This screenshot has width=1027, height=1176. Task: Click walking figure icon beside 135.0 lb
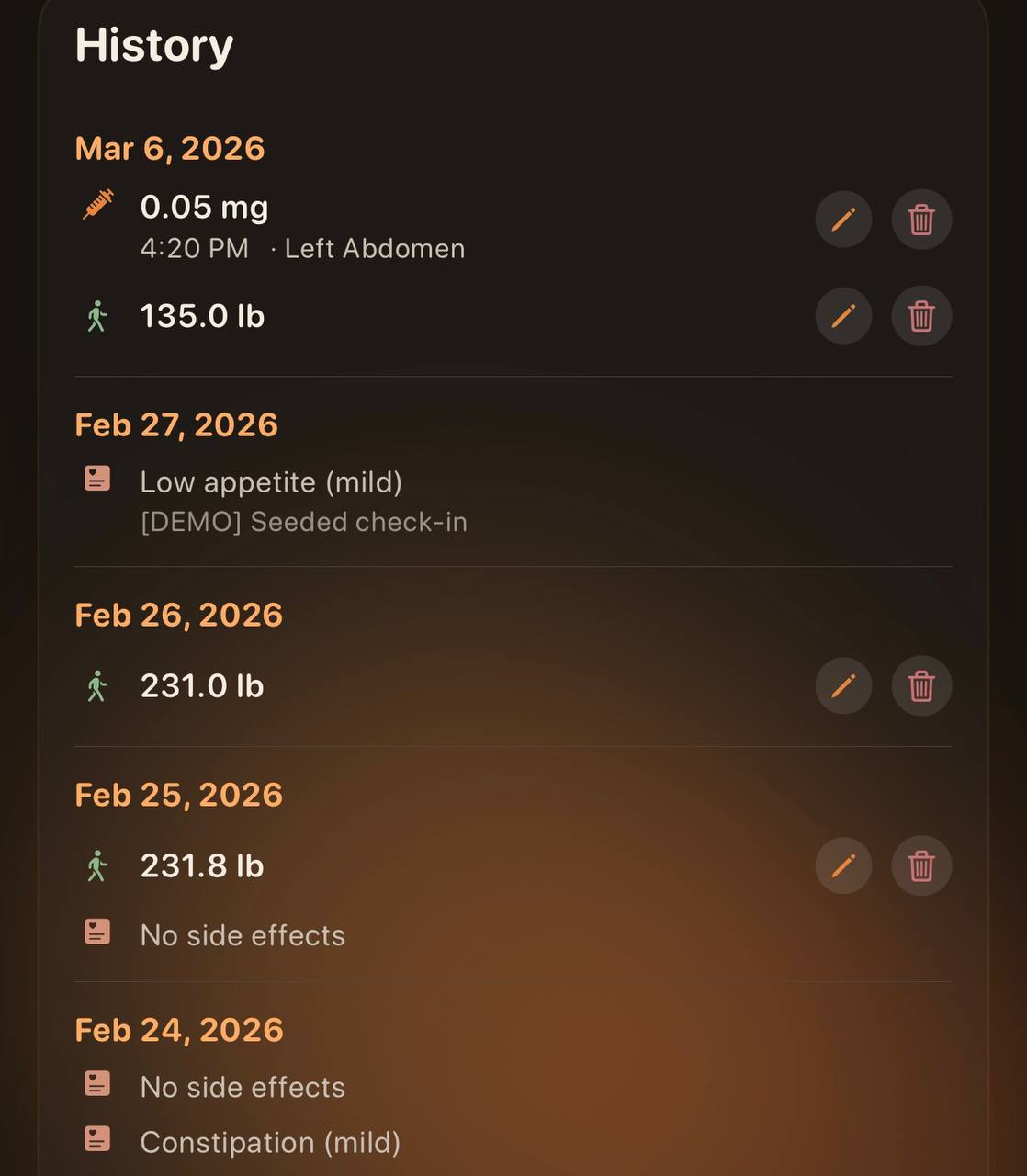click(96, 316)
